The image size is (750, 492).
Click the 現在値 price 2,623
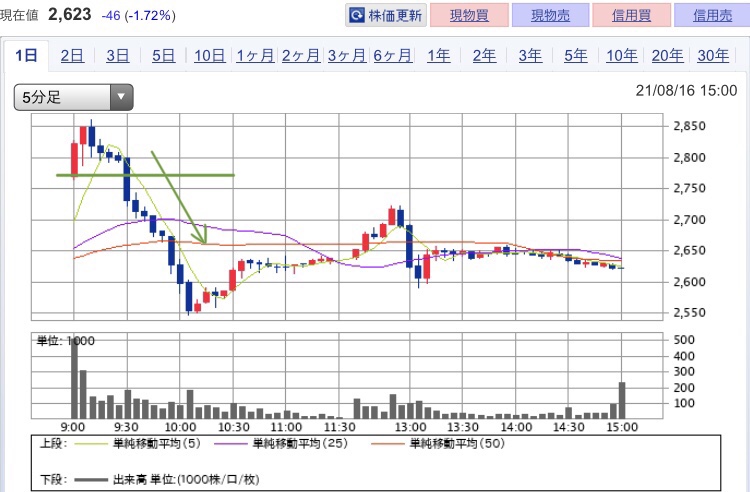[x=69, y=15]
